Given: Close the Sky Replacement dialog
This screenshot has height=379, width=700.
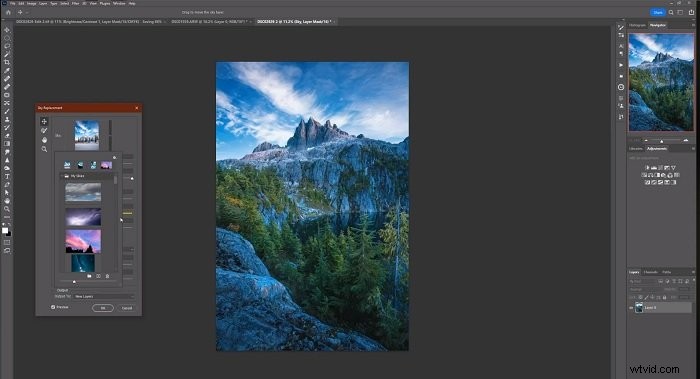Looking at the screenshot, I should [x=137, y=108].
